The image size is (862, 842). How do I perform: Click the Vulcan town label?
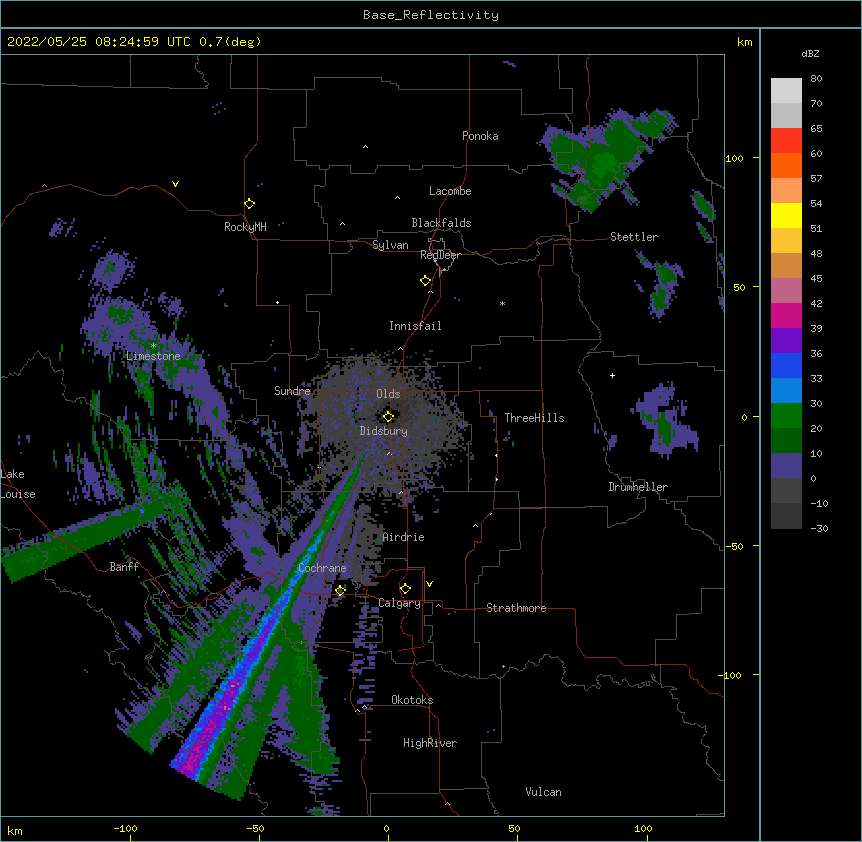543,792
